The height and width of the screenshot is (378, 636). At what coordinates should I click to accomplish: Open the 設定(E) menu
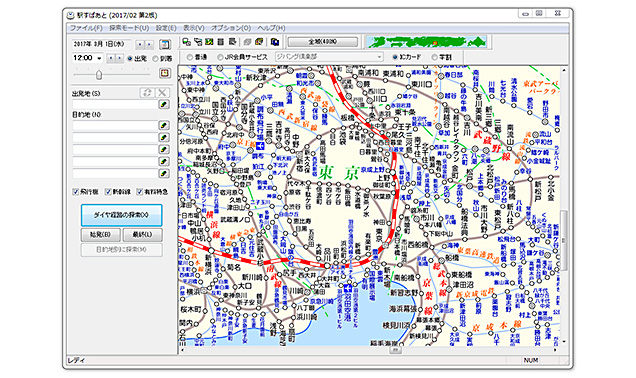coord(166,28)
